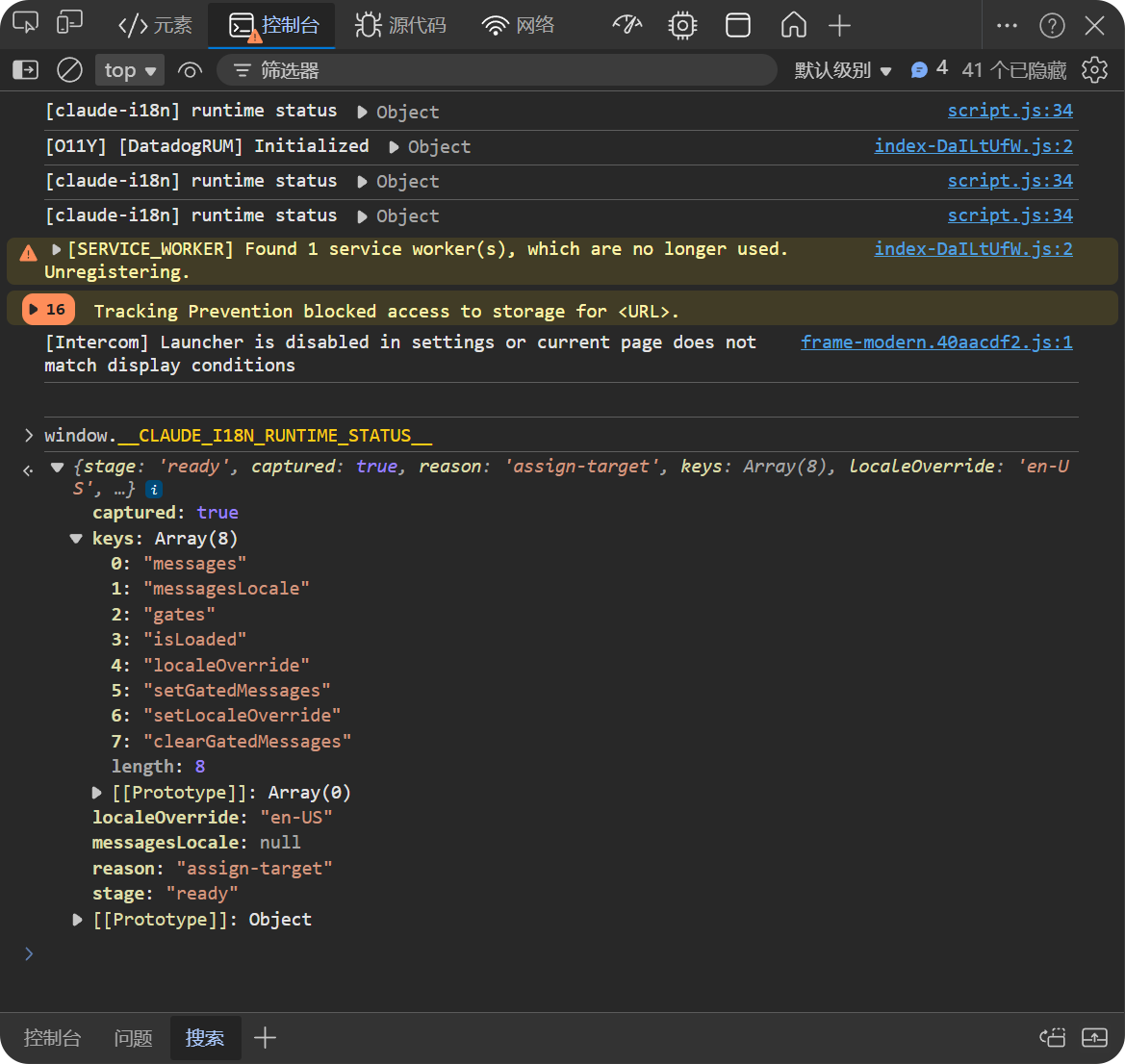Open the script.js:34 source link
The height and width of the screenshot is (1064, 1125).
1010,110
